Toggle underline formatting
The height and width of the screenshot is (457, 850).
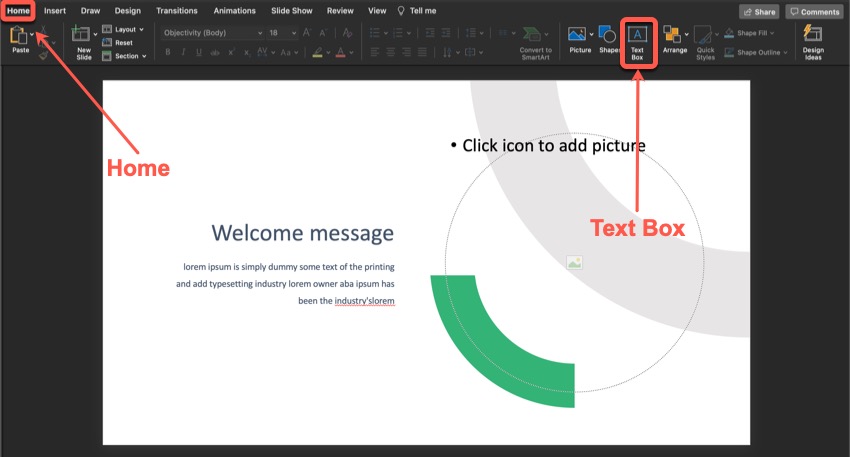[198, 52]
